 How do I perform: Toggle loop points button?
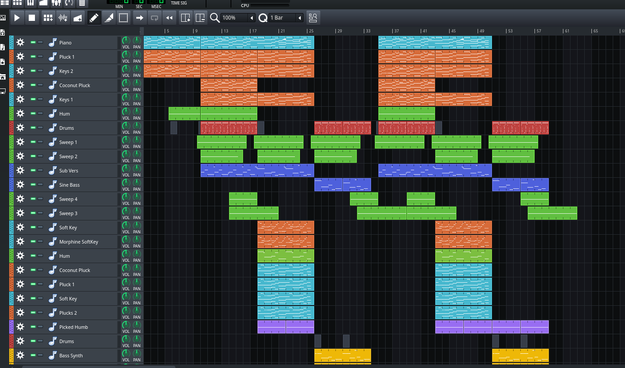(154, 18)
